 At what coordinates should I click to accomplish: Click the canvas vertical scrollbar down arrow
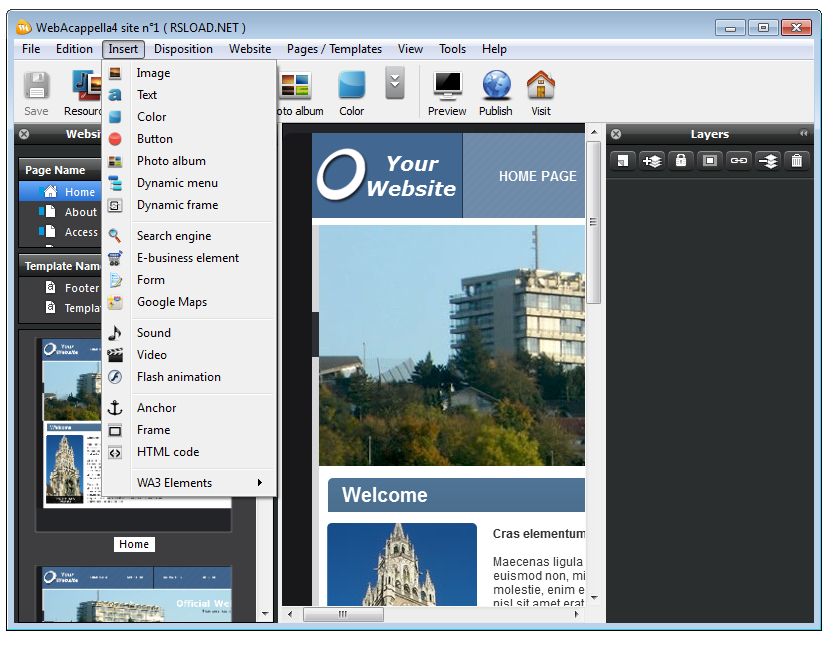point(594,597)
